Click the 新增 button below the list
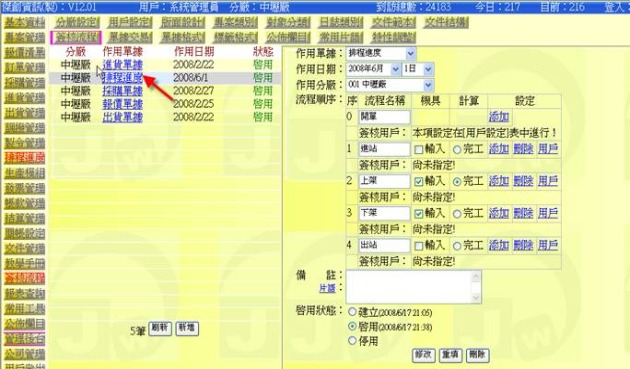This screenshot has width=630, height=369. [x=187, y=328]
